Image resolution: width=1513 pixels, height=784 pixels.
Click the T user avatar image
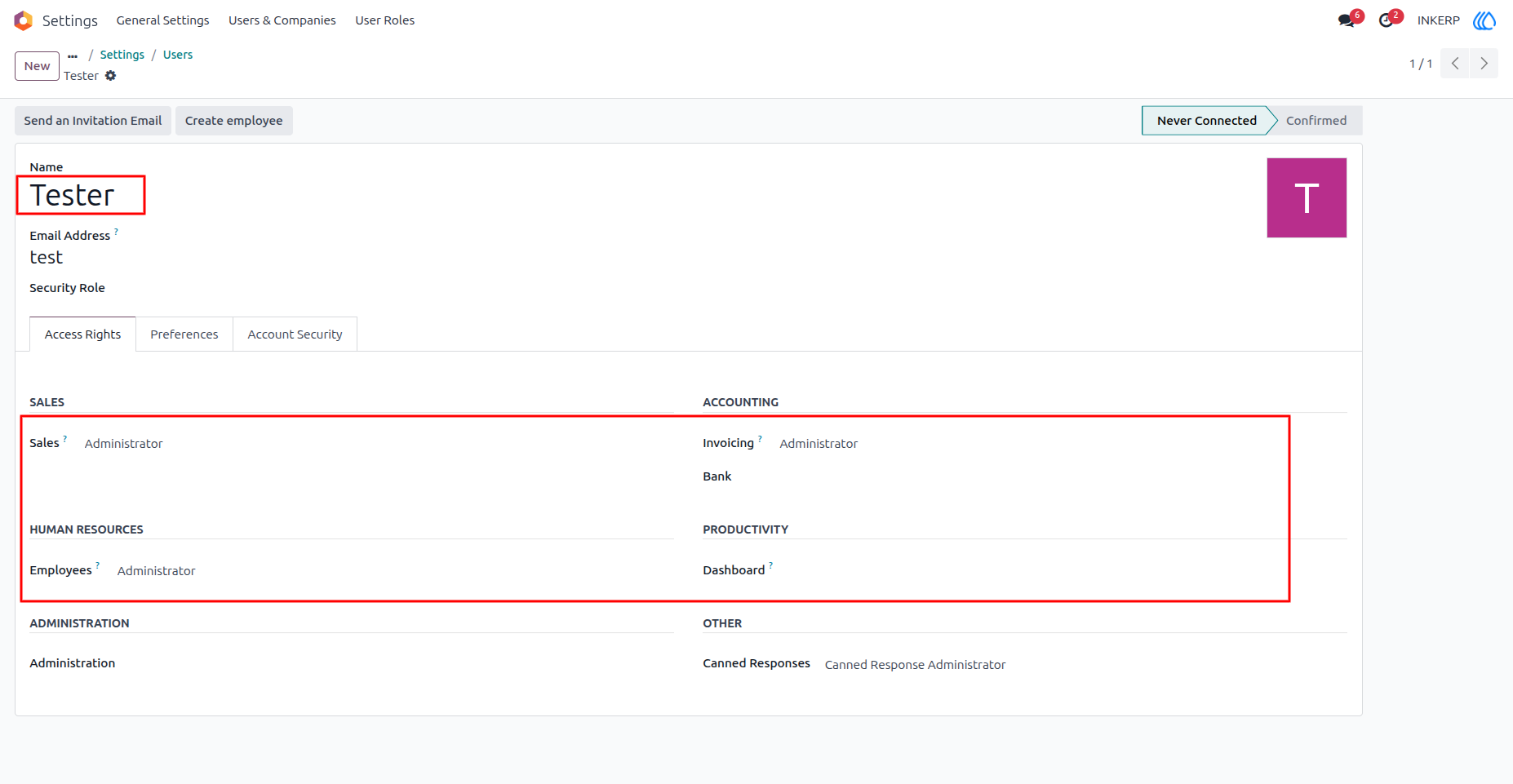point(1307,197)
